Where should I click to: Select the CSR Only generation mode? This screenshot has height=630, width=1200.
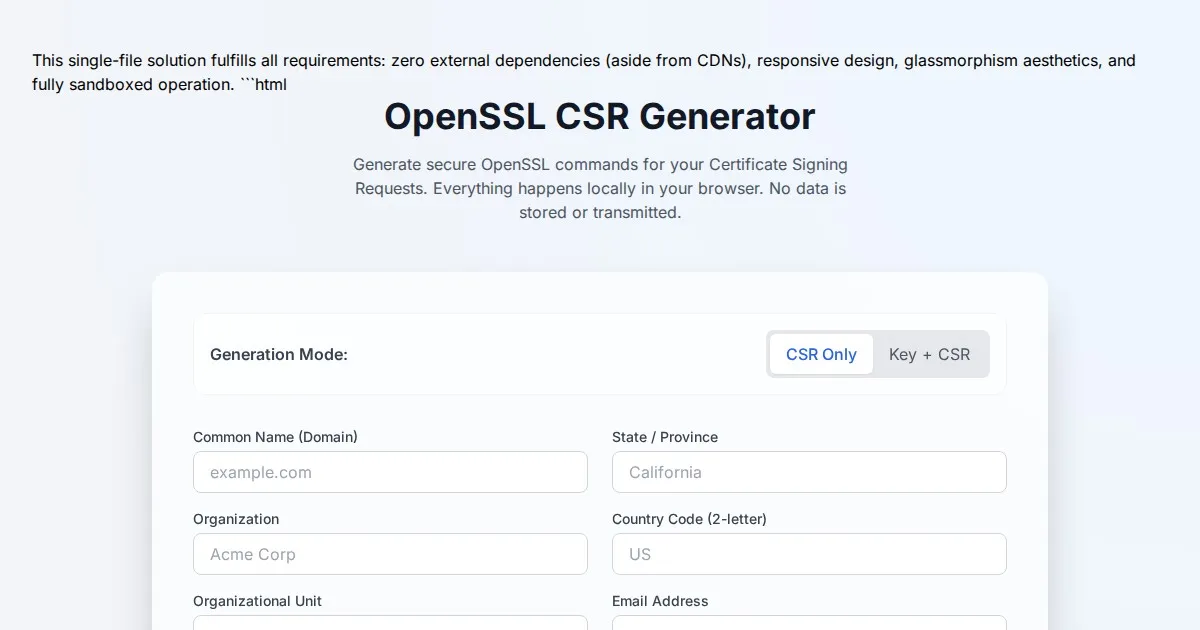[x=821, y=354]
